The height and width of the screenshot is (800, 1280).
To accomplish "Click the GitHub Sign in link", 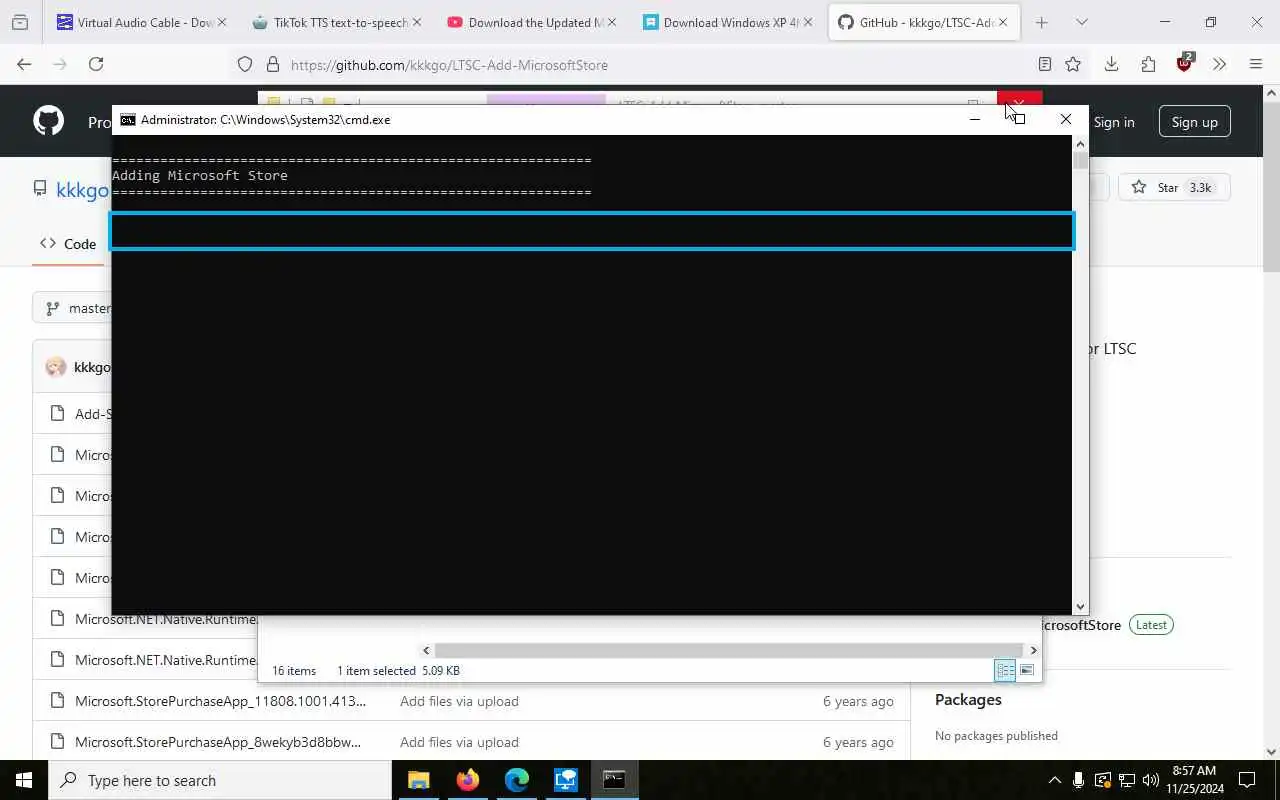I will [1114, 122].
